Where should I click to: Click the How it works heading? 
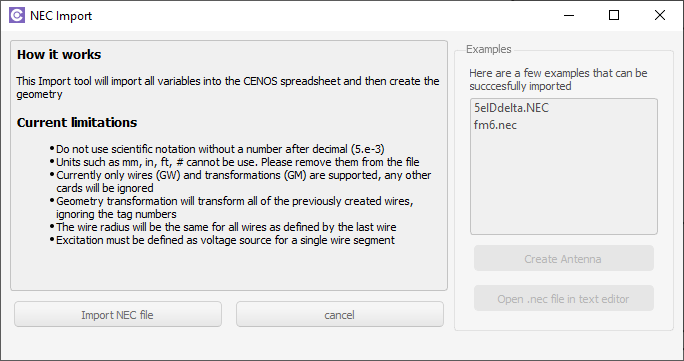tap(59, 54)
